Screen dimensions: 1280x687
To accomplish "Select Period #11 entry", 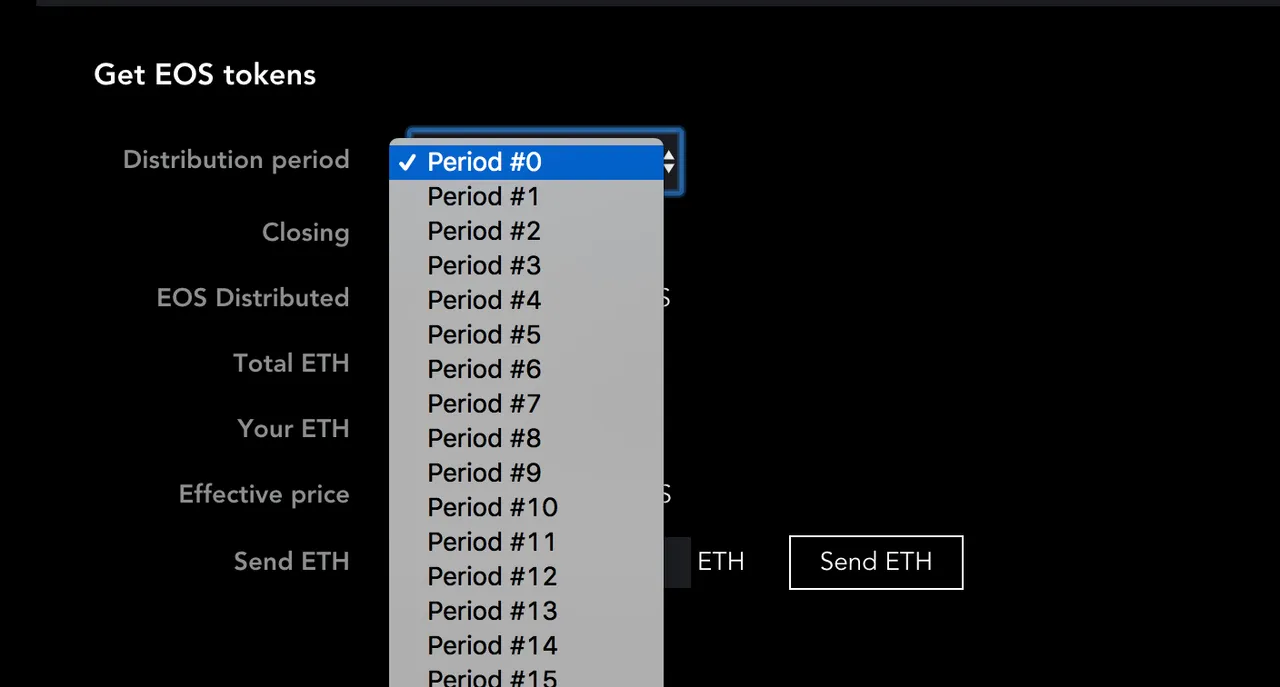I will (492, 542).
